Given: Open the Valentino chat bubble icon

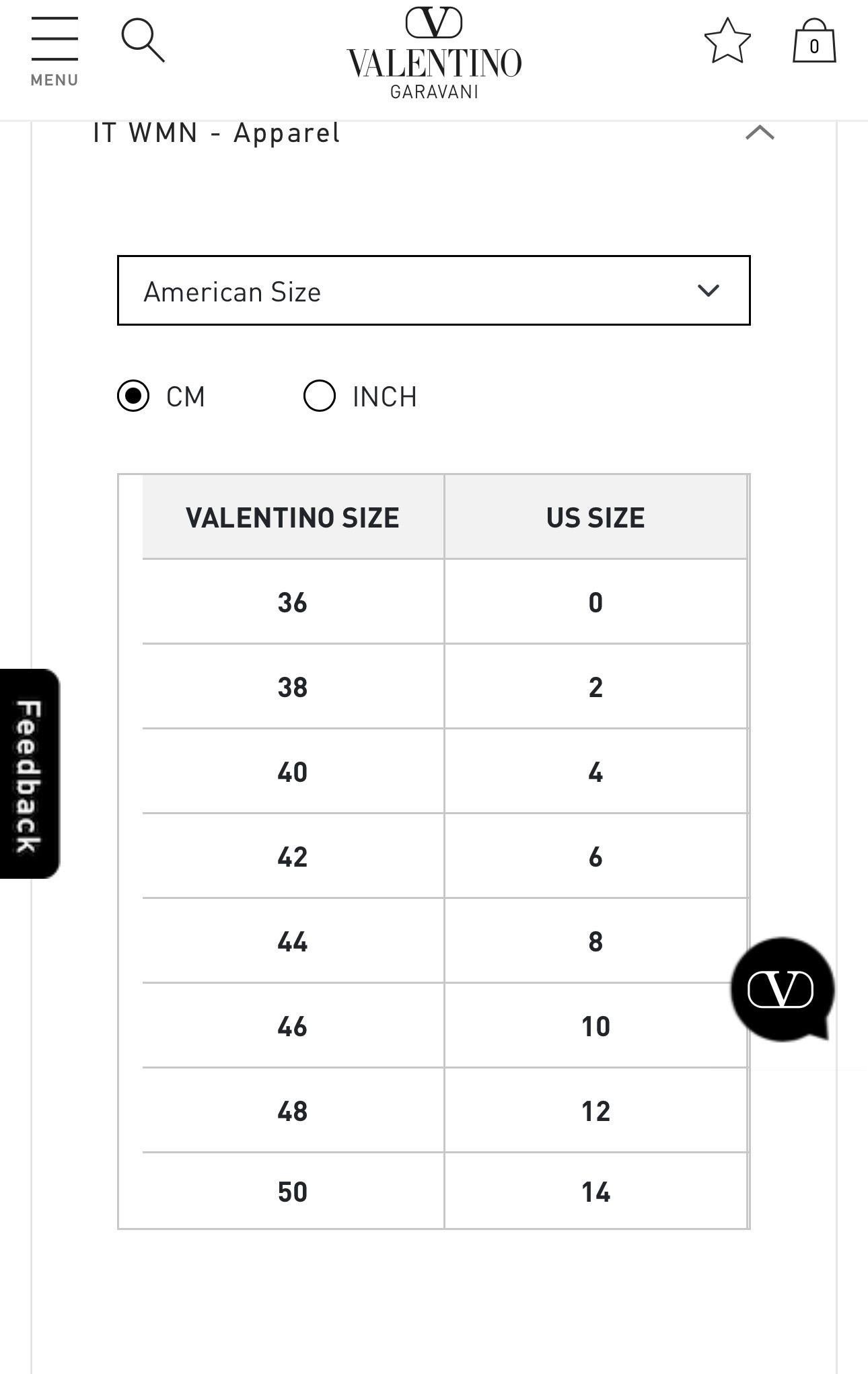Looking at the screenshot, I should (782, 989).
